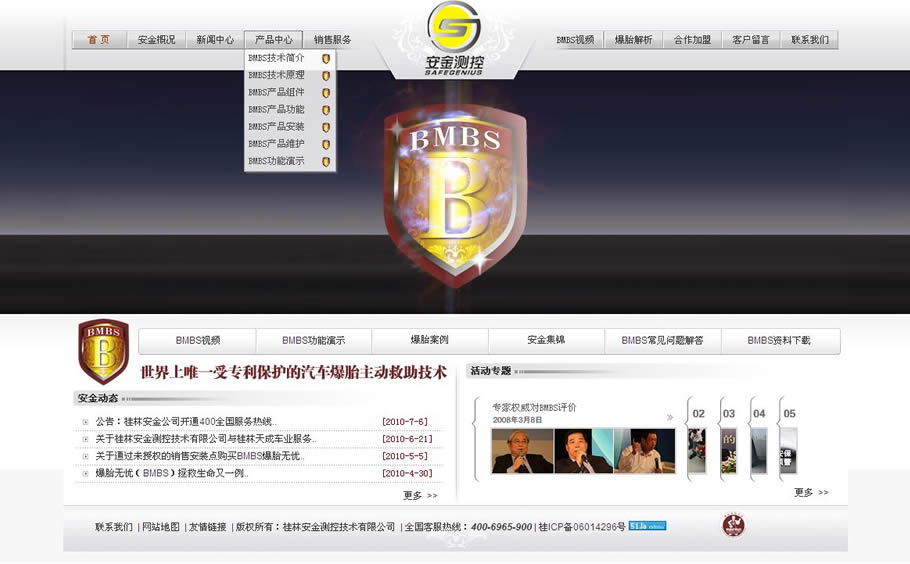Click double-arrow icon next to 专家权威对BMBS评价
This screenshot has width=910, height=564.
(669, 418)
